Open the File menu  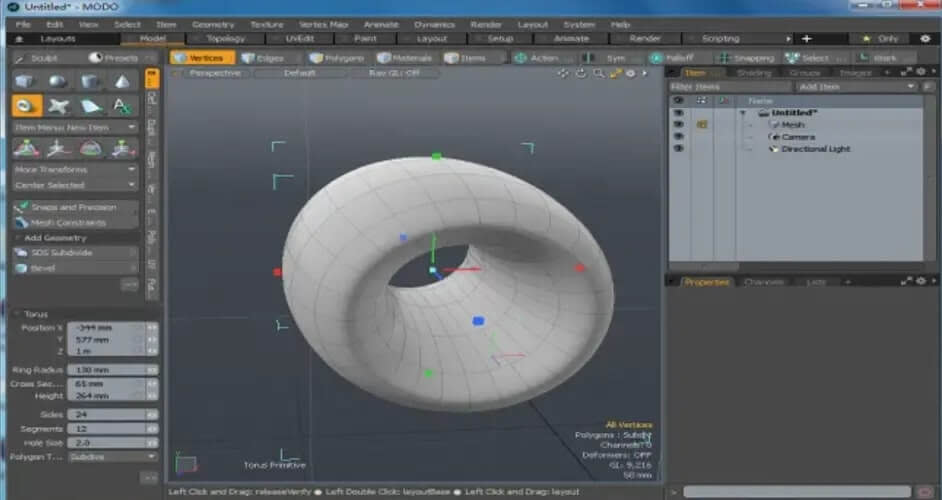23,25
